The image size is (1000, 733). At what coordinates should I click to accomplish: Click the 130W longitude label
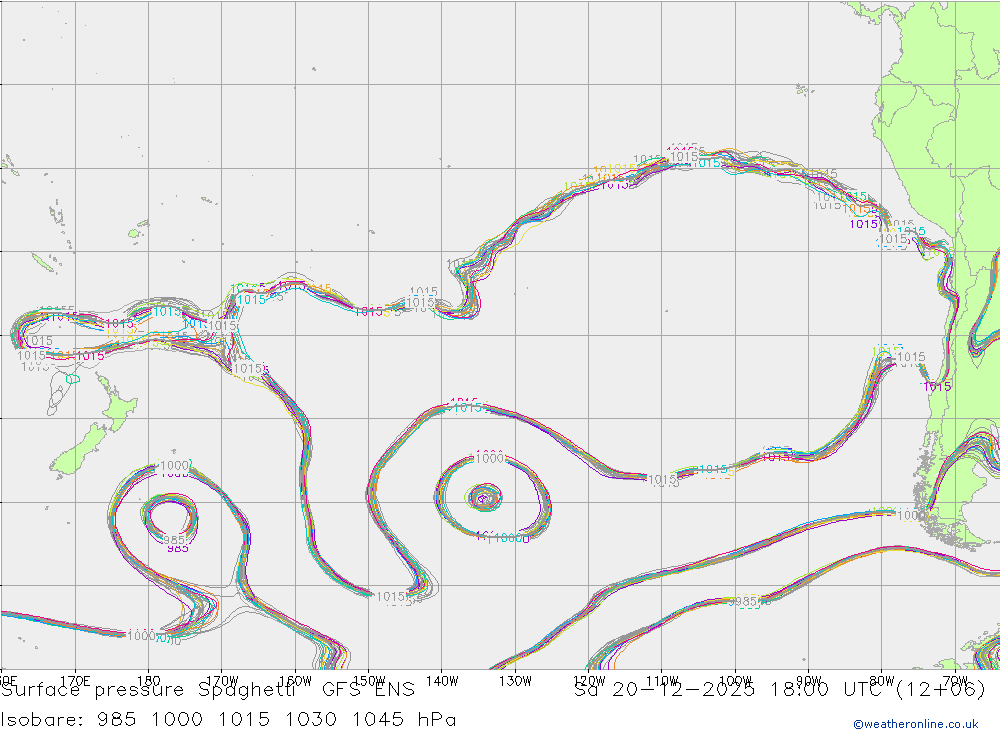[515, 681]
